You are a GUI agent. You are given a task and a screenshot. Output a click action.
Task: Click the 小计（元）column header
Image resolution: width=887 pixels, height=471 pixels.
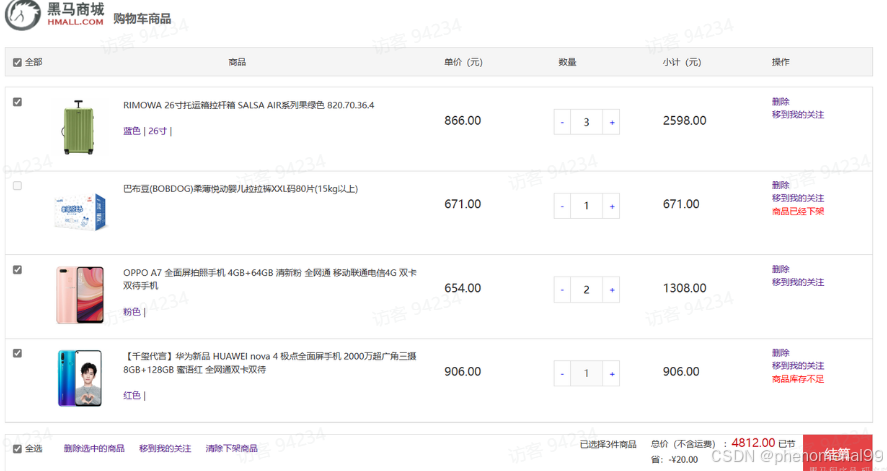(682, 62)
